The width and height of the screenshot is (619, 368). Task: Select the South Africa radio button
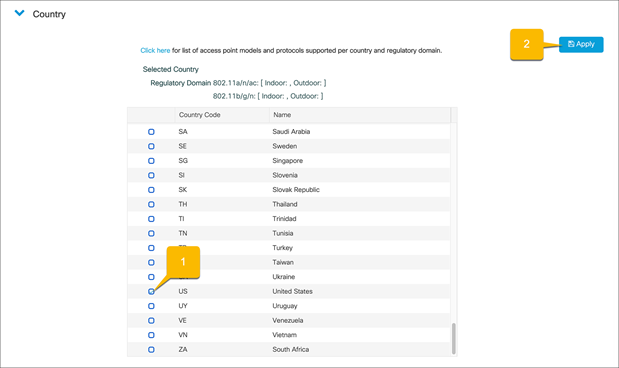pyautogui.click(x=151, y=350)
